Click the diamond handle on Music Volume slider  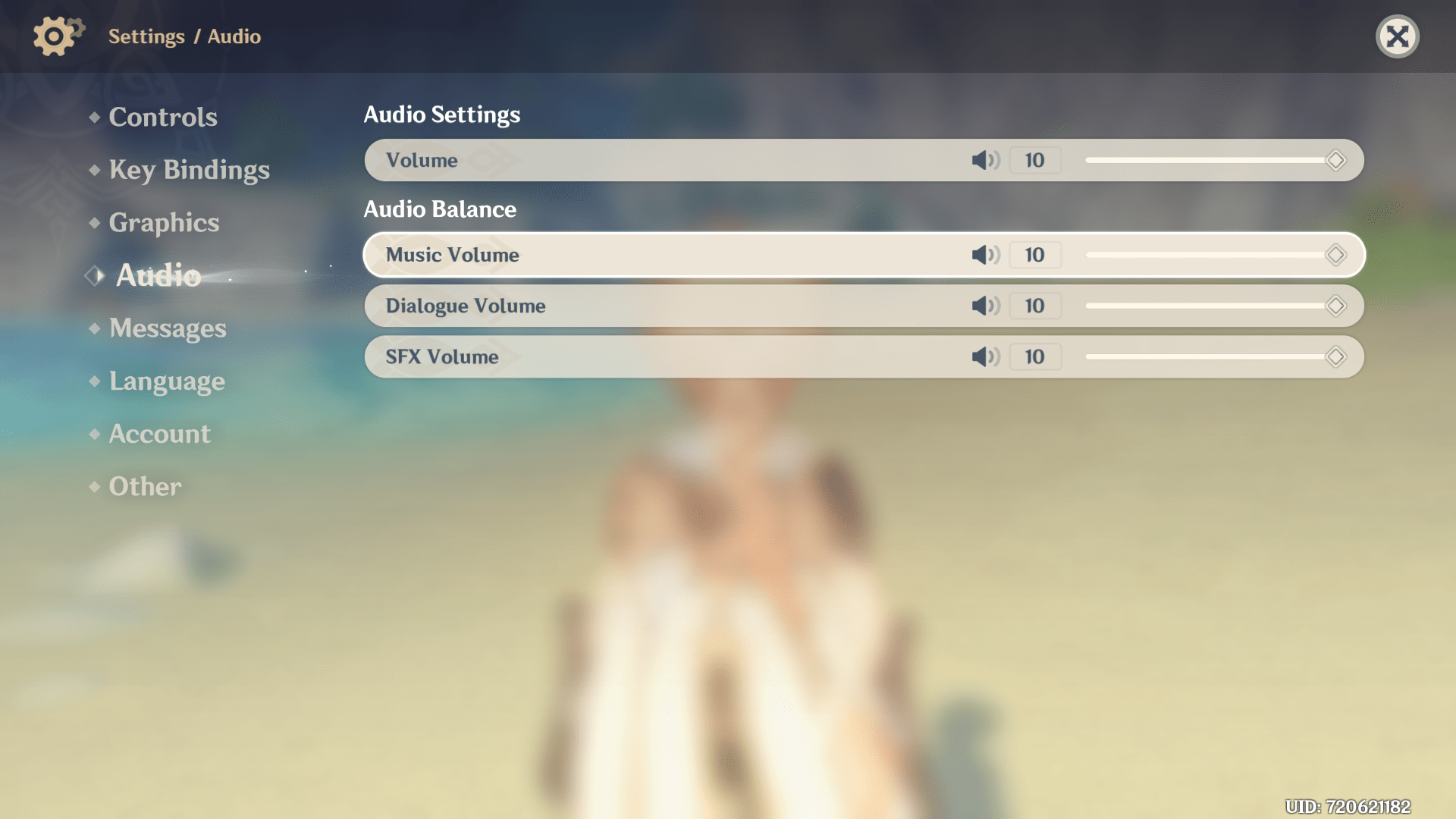[x=1336, y=254]
